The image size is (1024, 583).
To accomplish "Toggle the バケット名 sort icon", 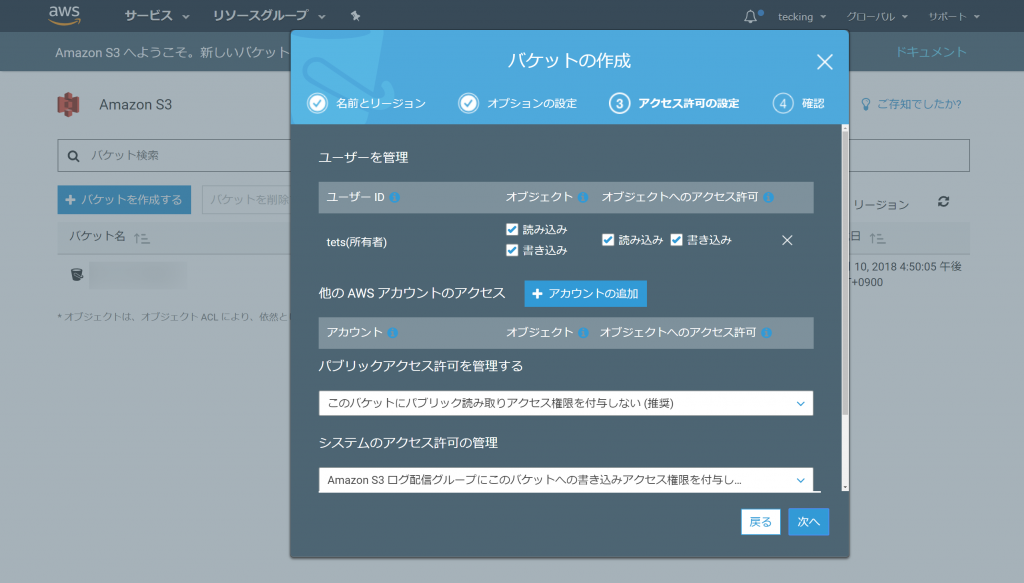I will [x=142, y=238].
